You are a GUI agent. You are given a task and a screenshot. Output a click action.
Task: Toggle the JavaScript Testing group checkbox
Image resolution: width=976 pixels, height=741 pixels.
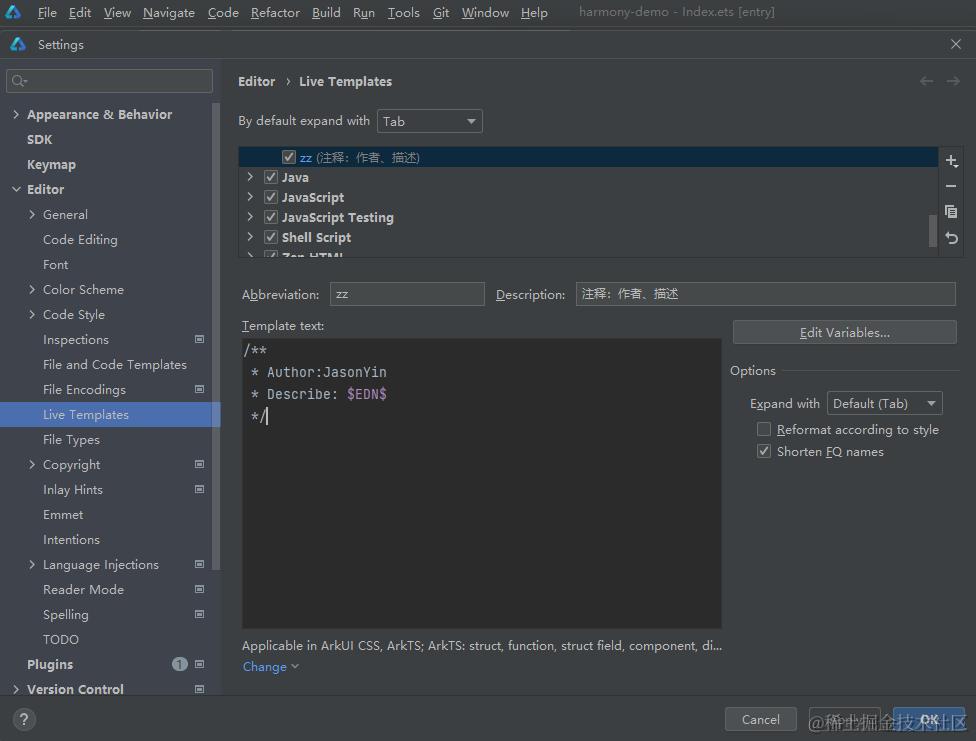tap(271, 217)
